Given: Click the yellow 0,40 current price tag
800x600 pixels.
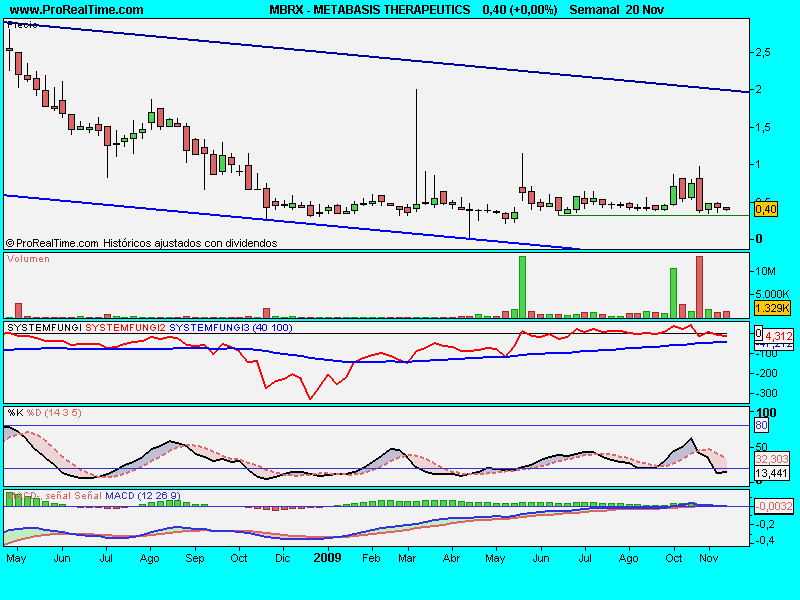Looking at the screenshot, I should [765, 209].
